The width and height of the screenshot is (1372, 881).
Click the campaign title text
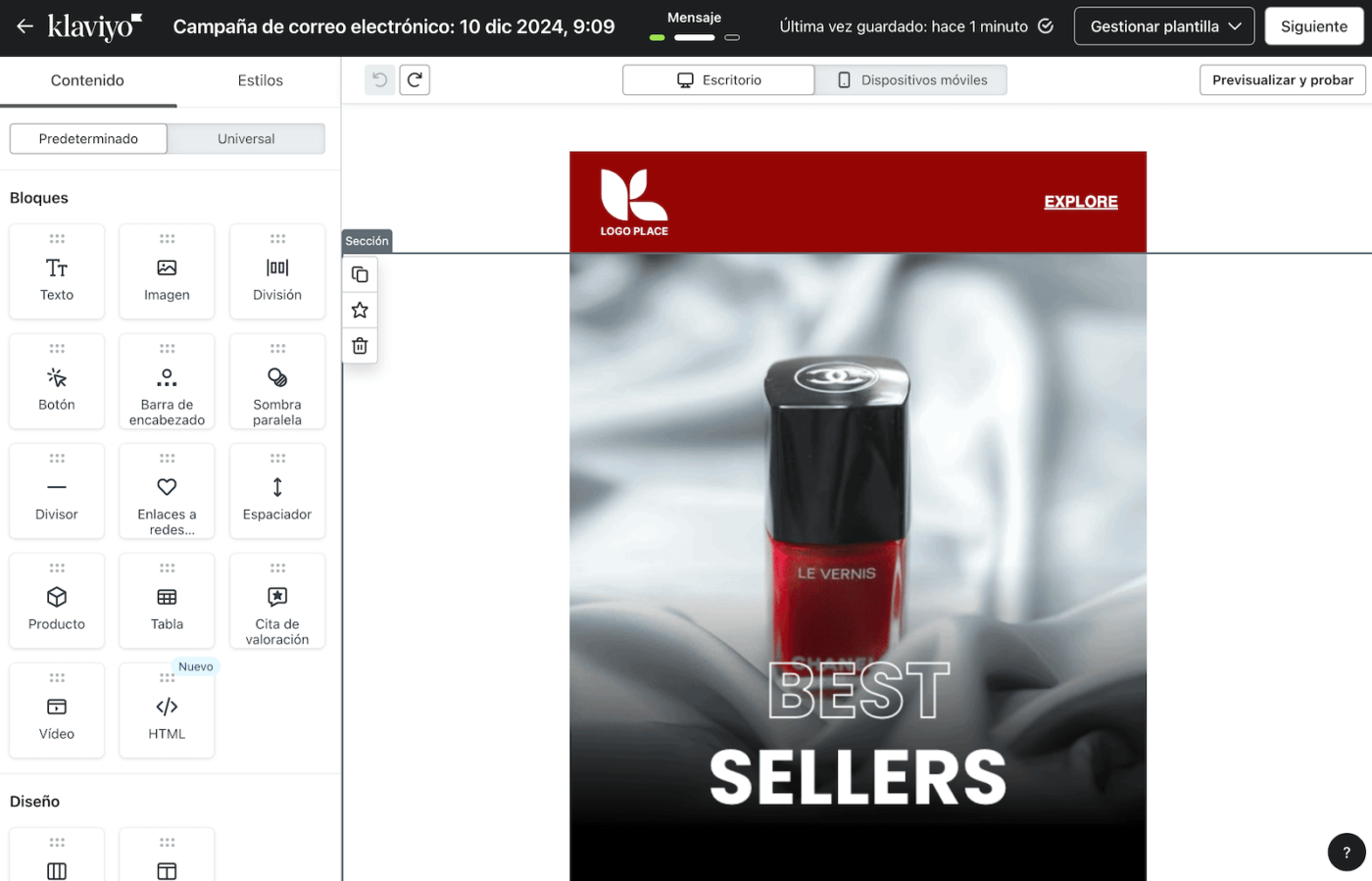394,26
